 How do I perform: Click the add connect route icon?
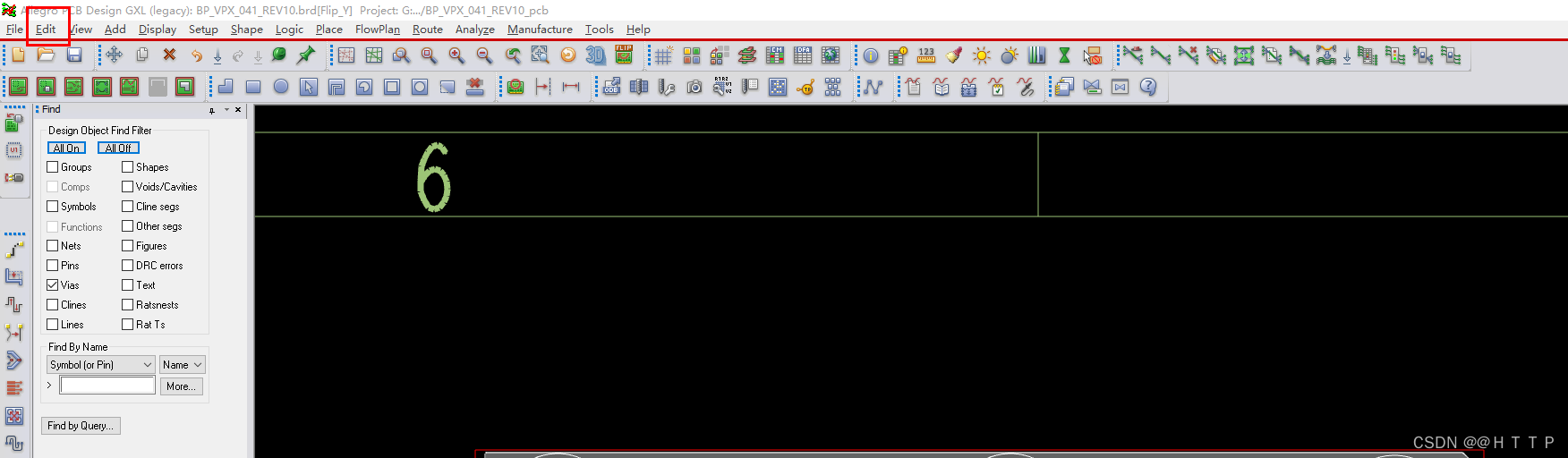(x=15, y=250)
